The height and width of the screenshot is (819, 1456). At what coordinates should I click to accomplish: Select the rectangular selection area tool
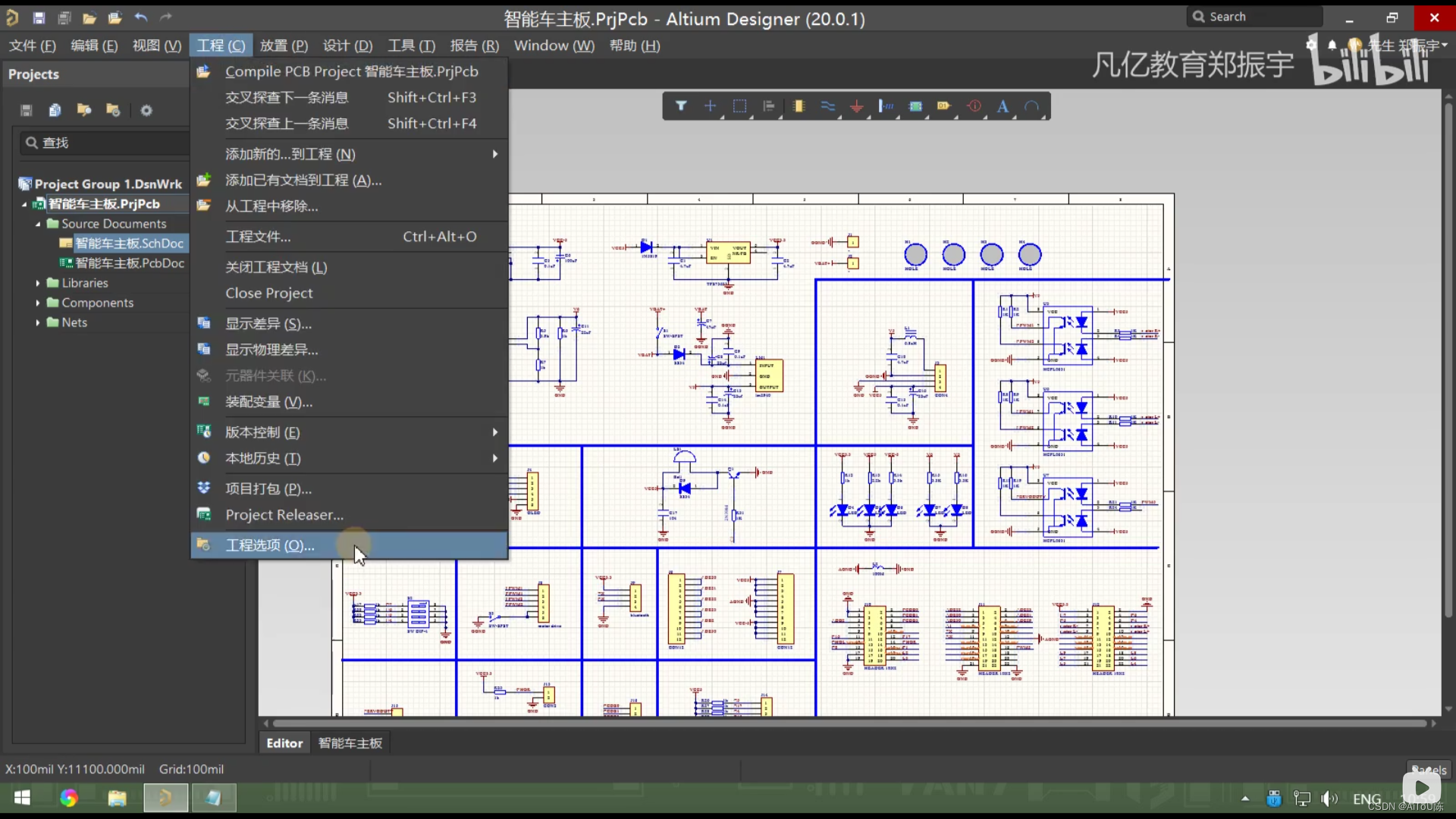pos(740,106)
